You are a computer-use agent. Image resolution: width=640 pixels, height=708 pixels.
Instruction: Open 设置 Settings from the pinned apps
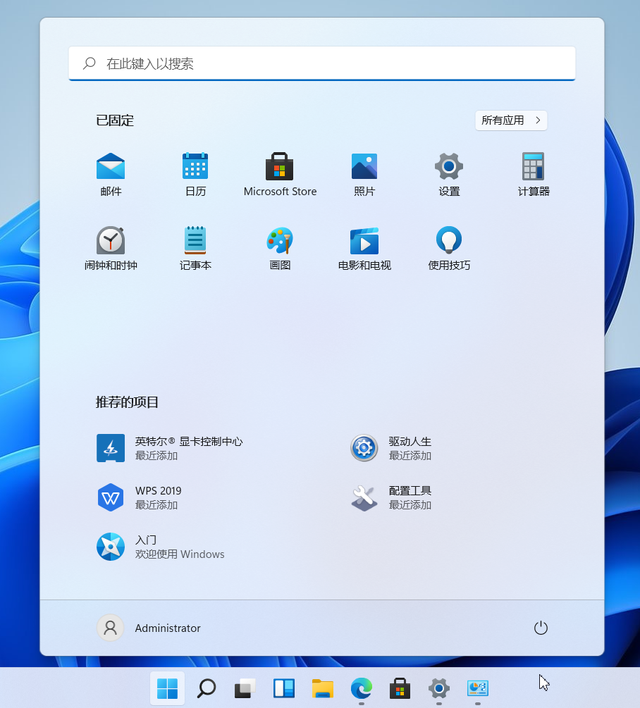pos(448,174)
